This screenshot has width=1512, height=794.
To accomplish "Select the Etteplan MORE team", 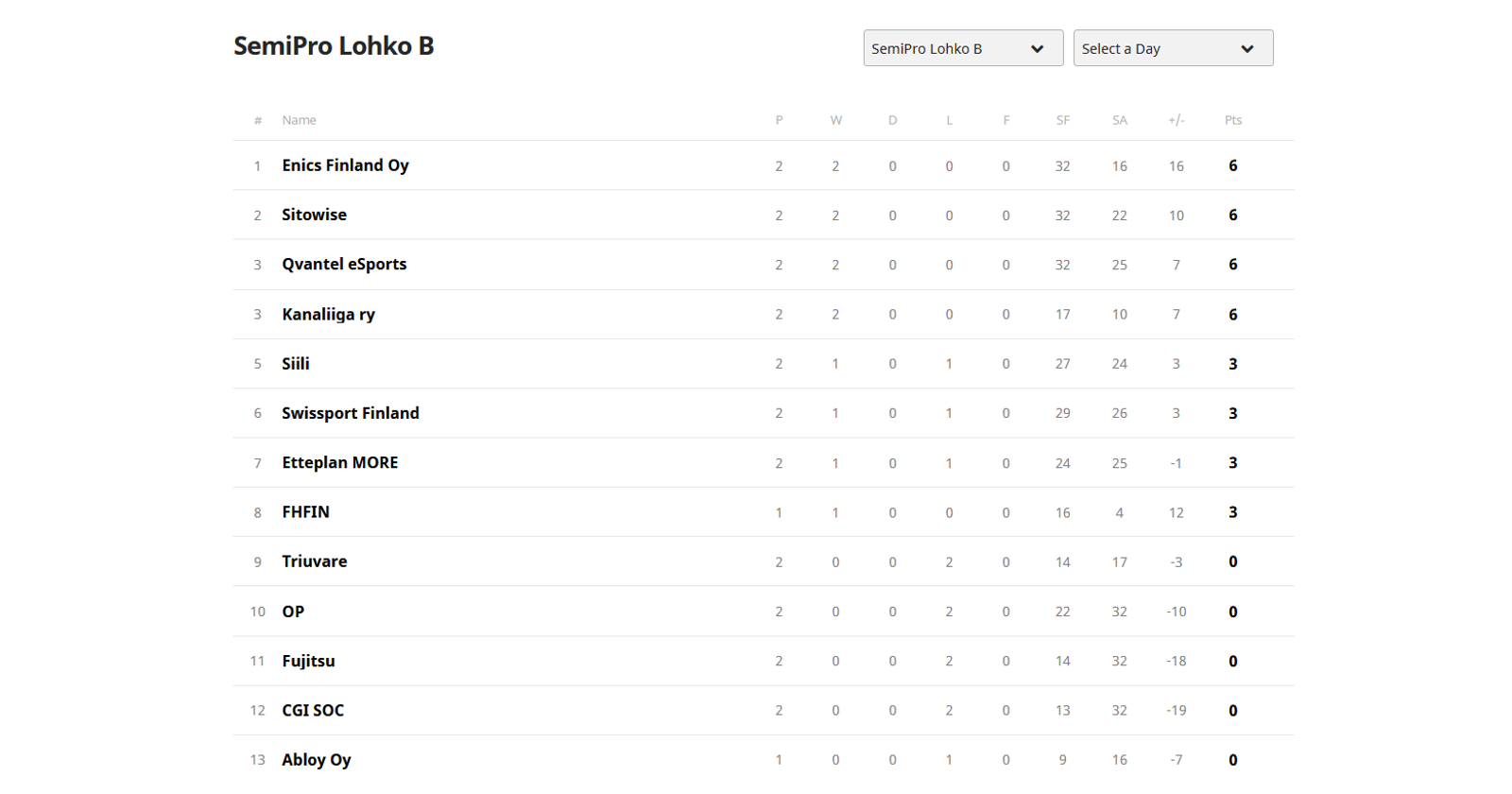I will click(339, 463).
